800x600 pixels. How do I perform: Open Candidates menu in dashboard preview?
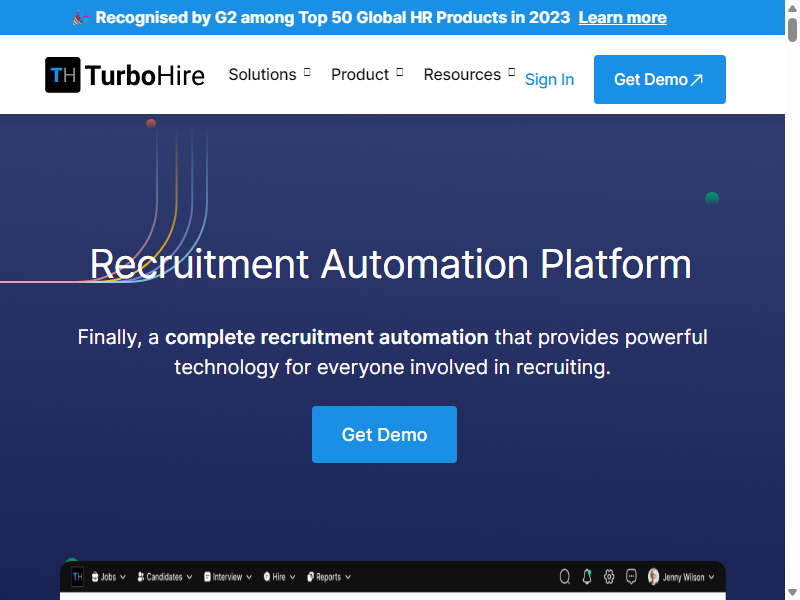pos(165,577)
